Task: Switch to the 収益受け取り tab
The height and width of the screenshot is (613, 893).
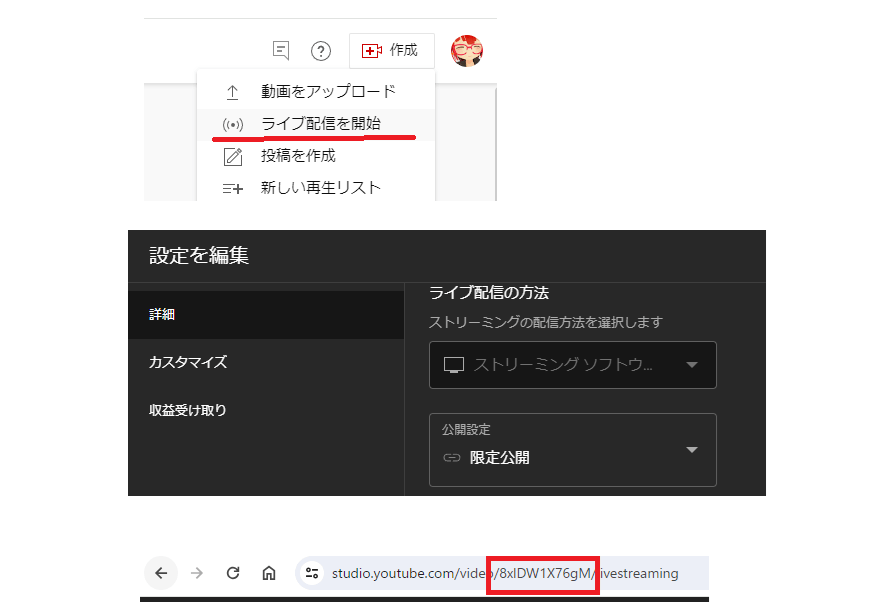Action: click(266, 410)
